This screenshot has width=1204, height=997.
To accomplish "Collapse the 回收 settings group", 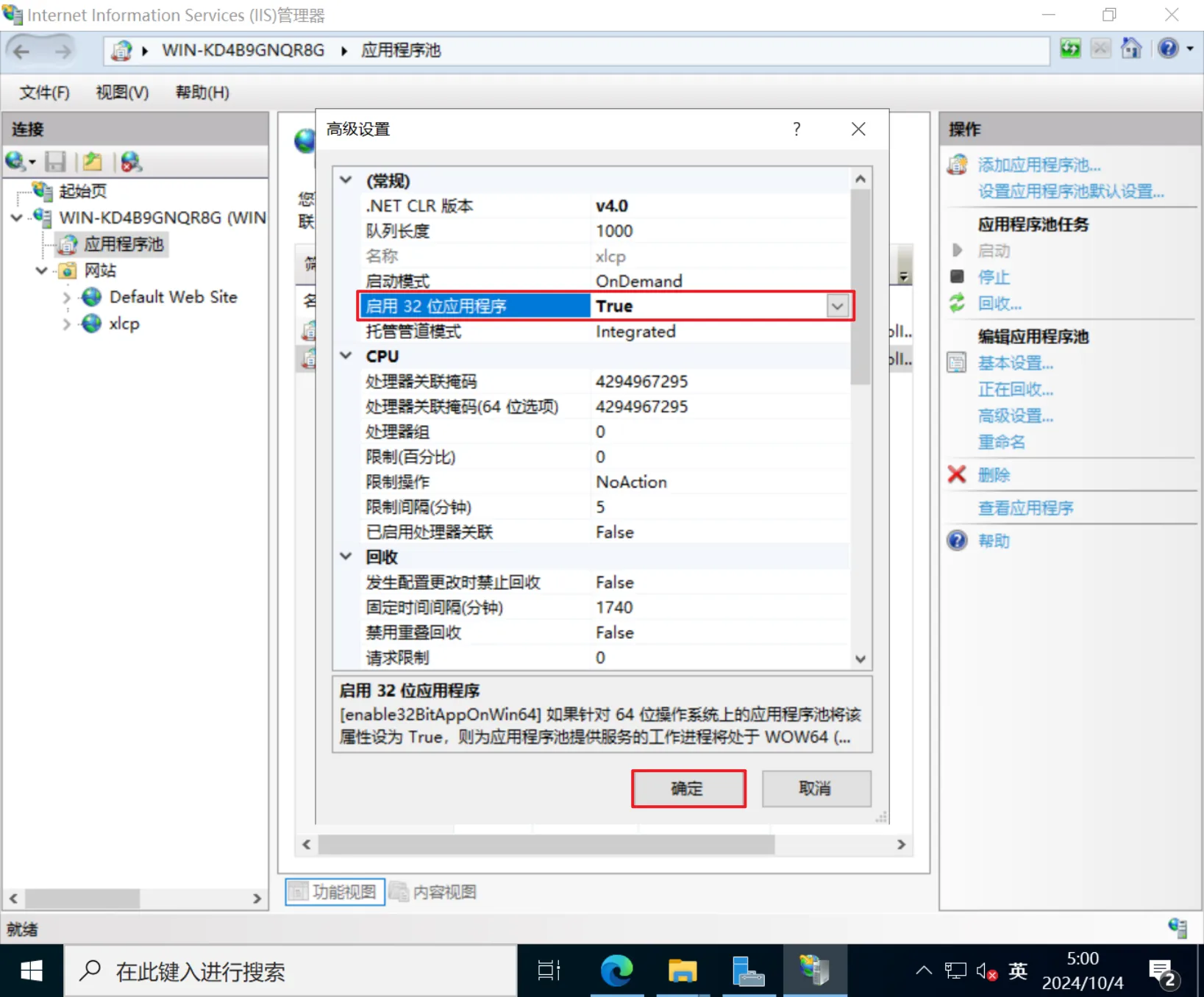I will 346,557.
